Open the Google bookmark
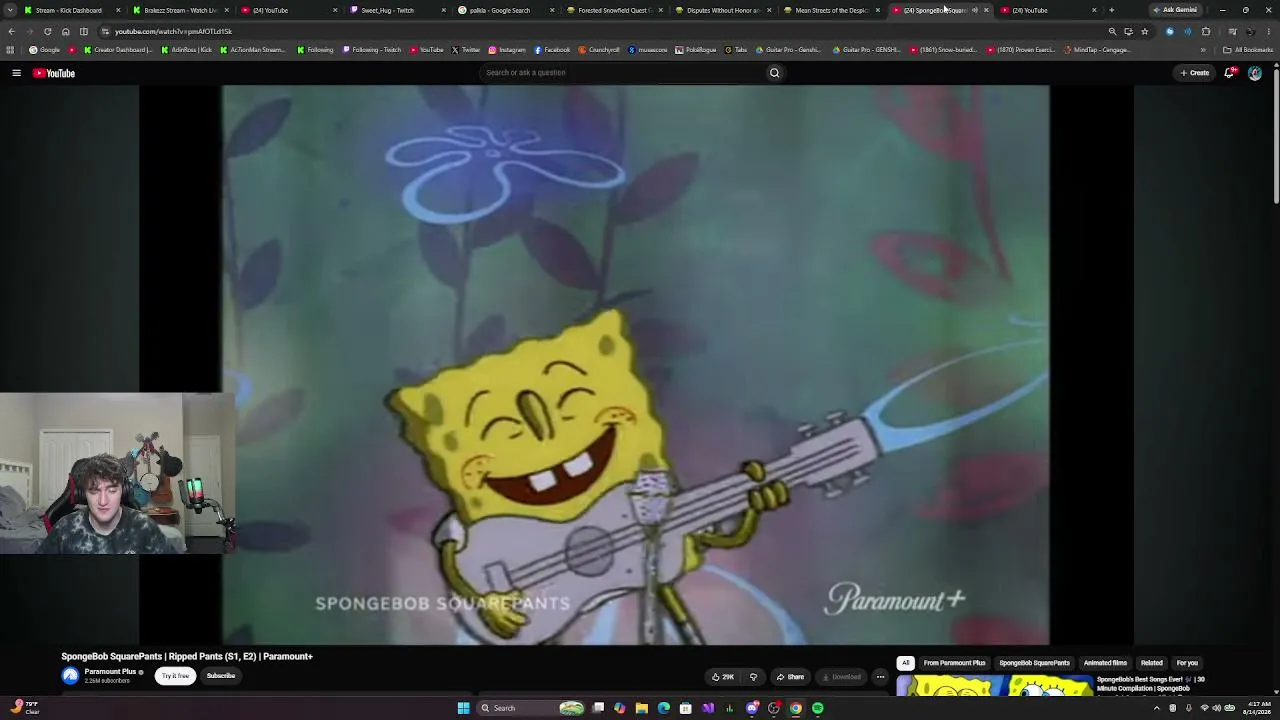The image size is (1280, 720). click(x=45, y=50)
